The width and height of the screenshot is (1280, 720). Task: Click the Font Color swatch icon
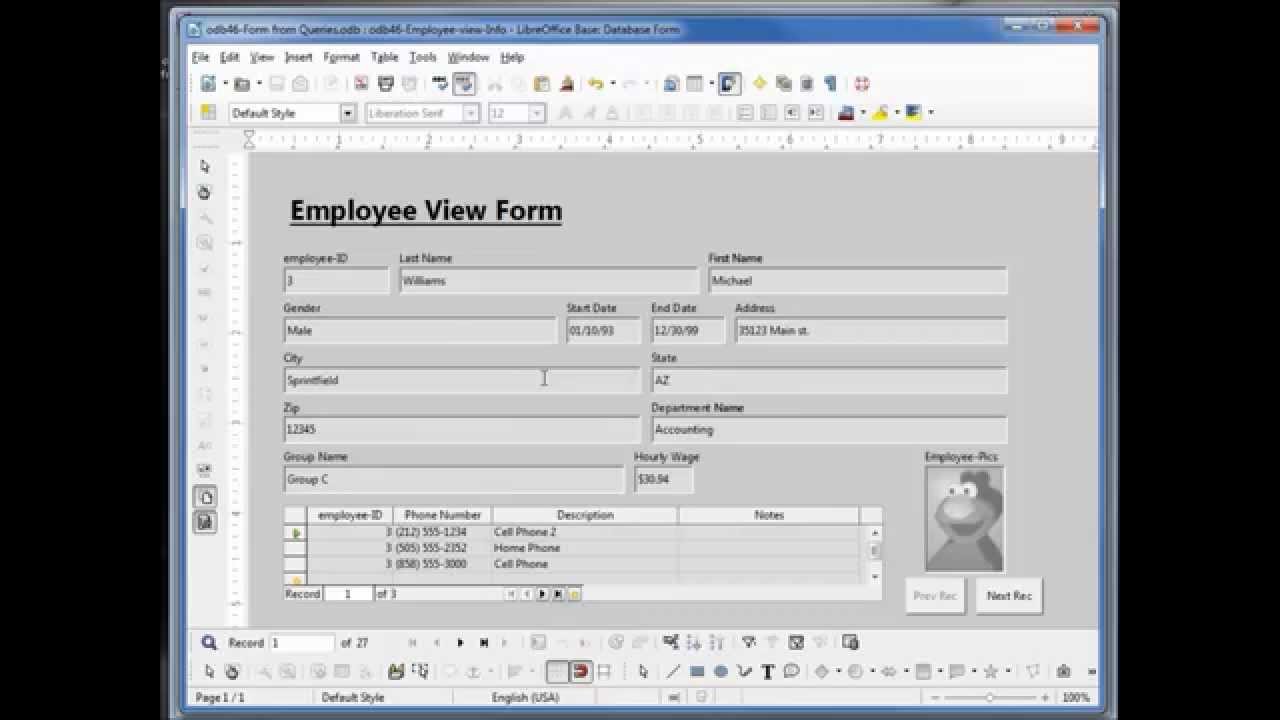pos(846,112)
